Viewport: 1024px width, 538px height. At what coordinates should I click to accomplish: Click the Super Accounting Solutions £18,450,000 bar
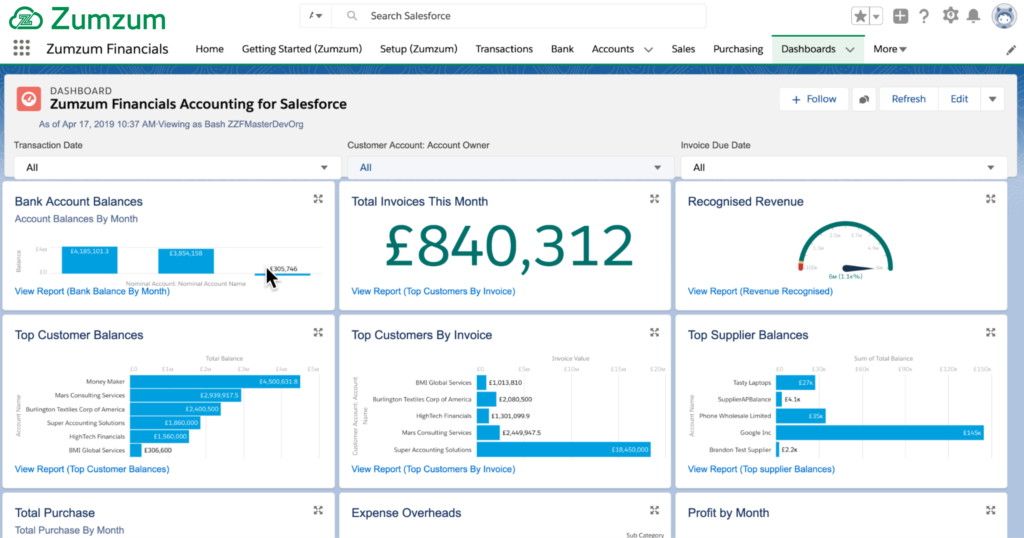click(x=564, y=449)
